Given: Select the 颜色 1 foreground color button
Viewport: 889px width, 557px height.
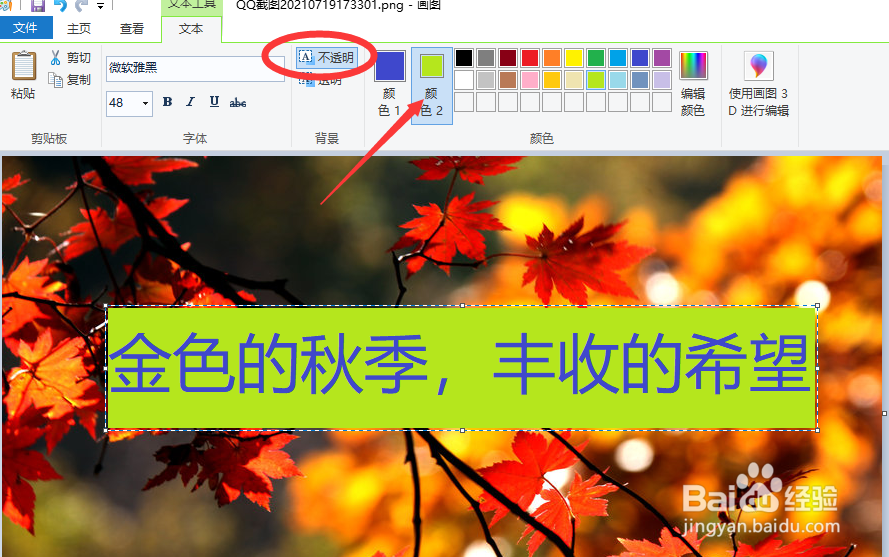Looking at the screenshot, I should click(390, 84).
